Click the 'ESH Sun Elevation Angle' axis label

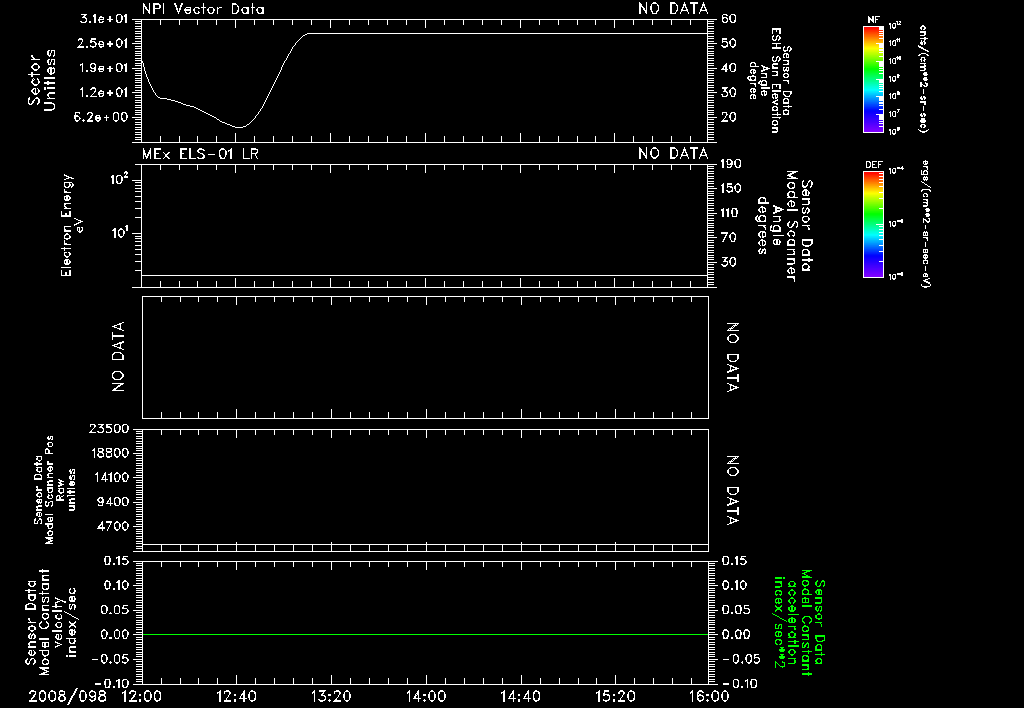coord(770,80)
